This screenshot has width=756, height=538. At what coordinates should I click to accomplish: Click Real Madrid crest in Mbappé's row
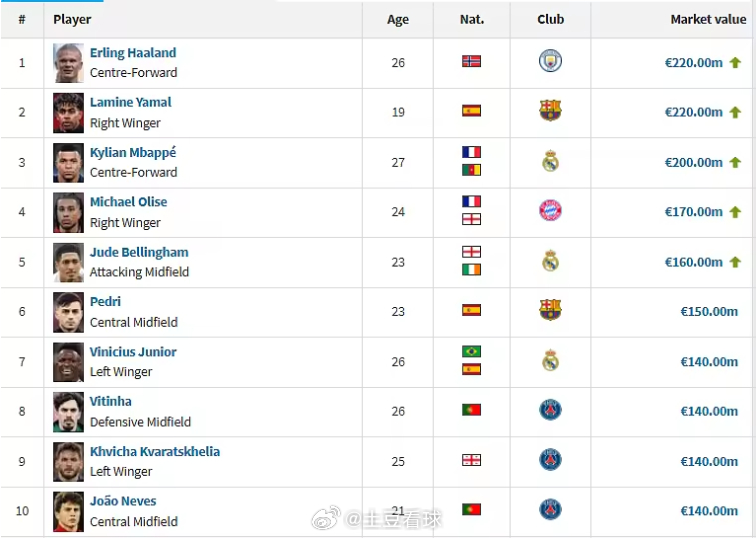pyautogui.click(x=550, y=161)
